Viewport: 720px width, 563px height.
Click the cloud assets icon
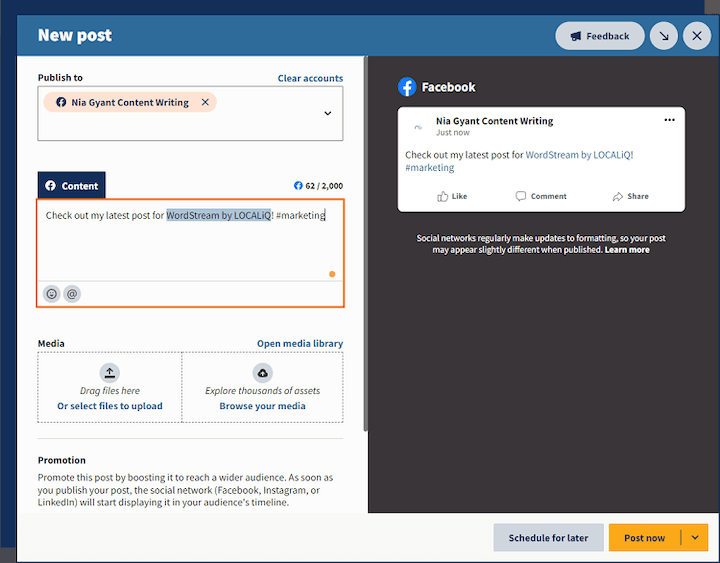(263, 373)
